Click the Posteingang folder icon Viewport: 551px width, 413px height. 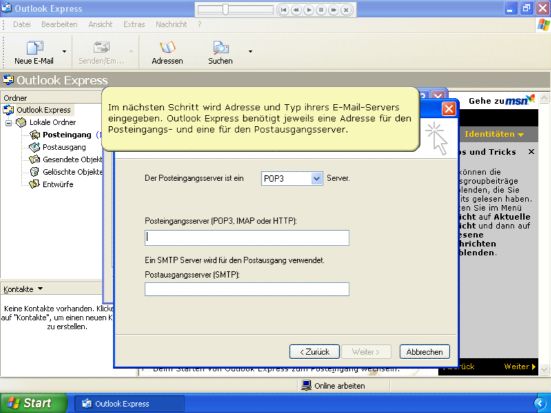pos(34,135)
